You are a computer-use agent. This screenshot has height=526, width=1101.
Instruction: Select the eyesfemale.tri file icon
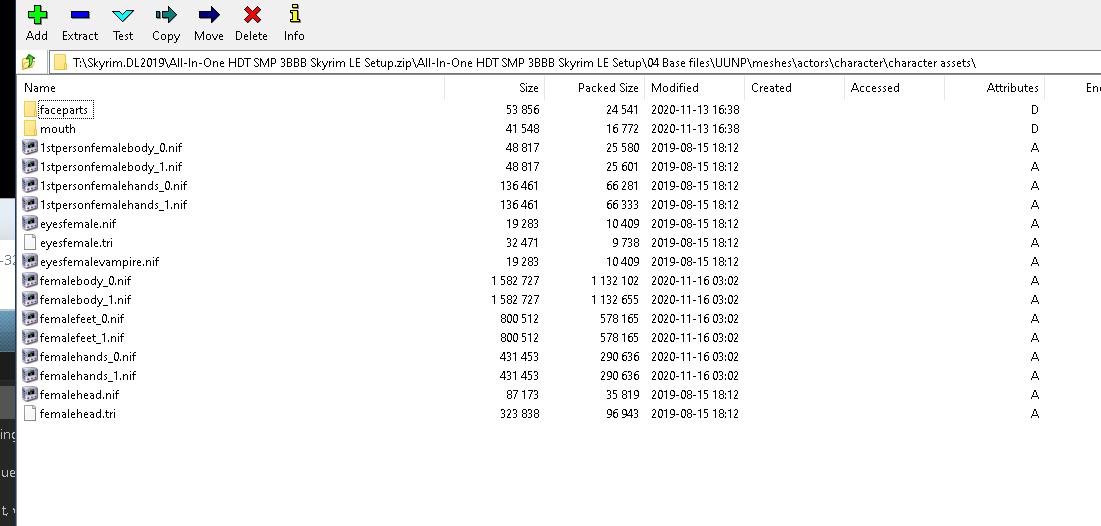click(x=29, y=242)
